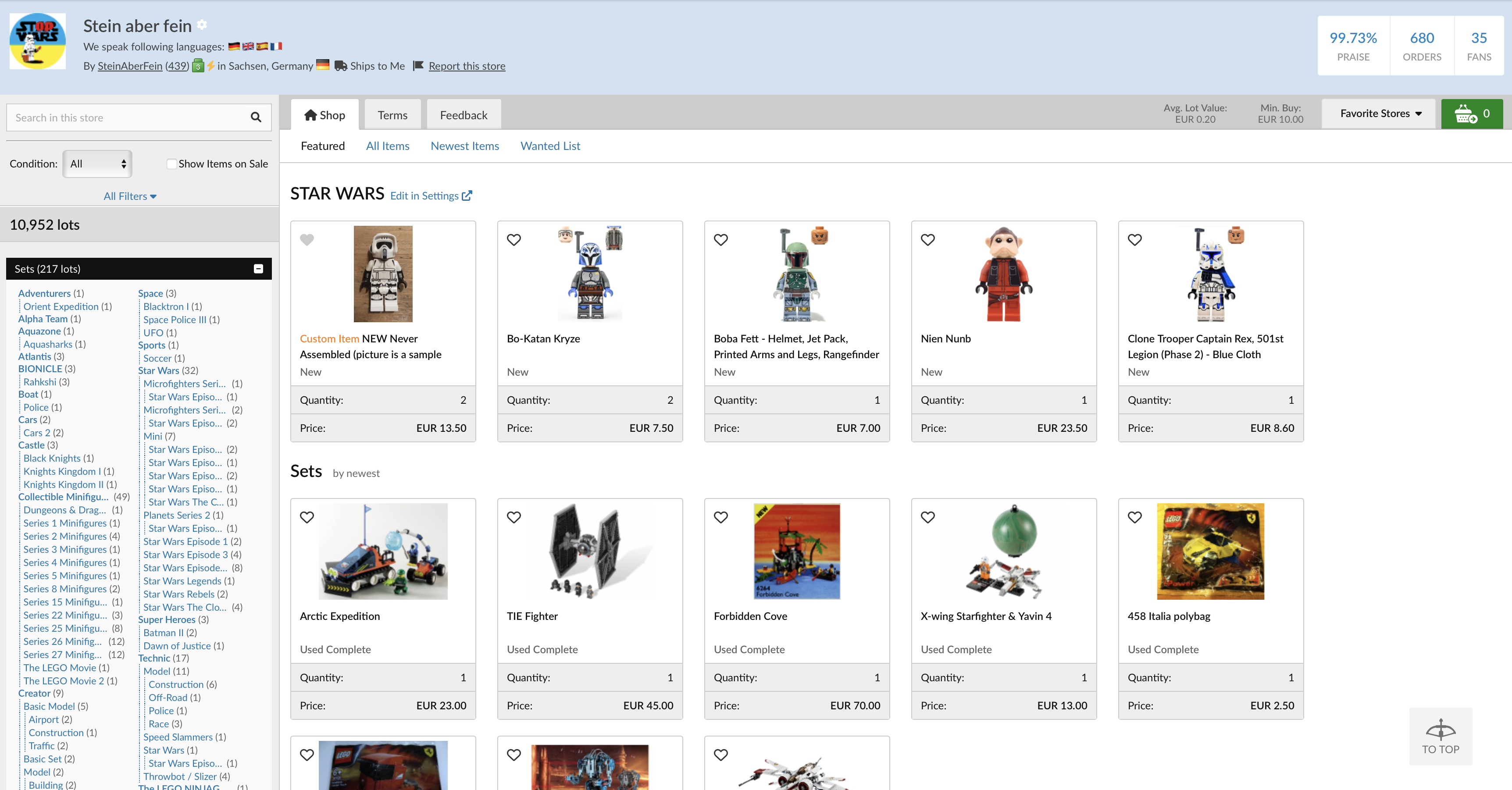Click the Edit in Settings link for STAR WARS
Screen dimensions: 1512x790
coord(424,196)
